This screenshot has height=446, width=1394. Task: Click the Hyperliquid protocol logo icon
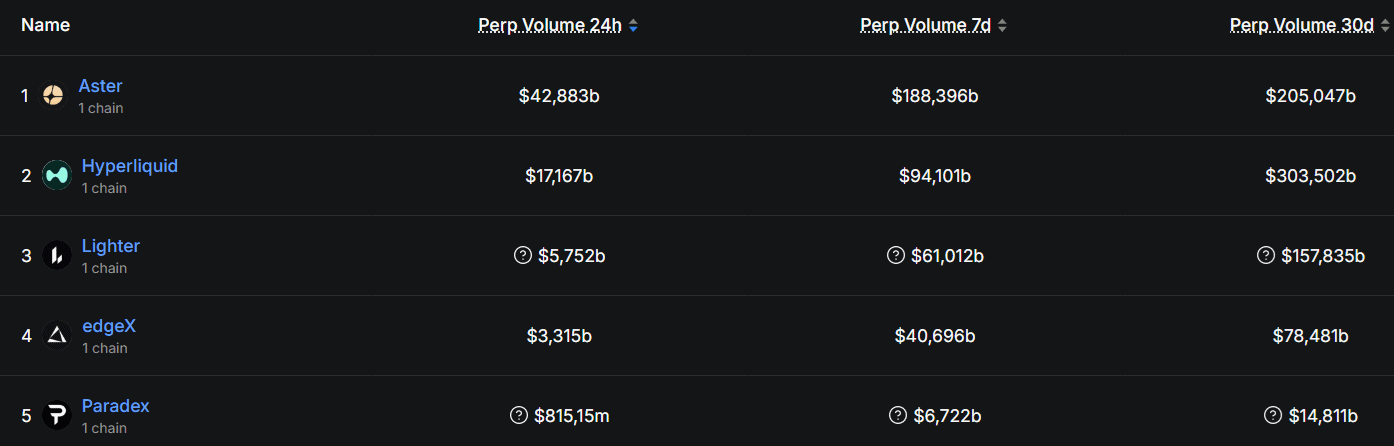point(57,176)
